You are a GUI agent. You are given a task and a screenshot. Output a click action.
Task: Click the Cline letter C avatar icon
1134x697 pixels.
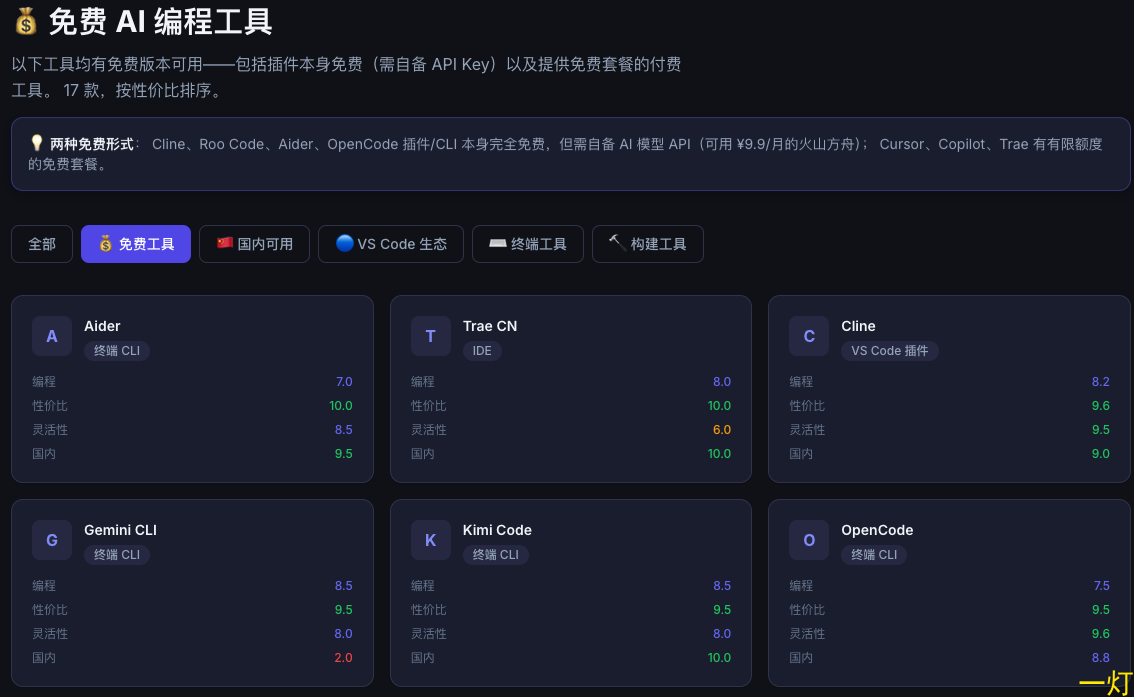click(809, 336)
